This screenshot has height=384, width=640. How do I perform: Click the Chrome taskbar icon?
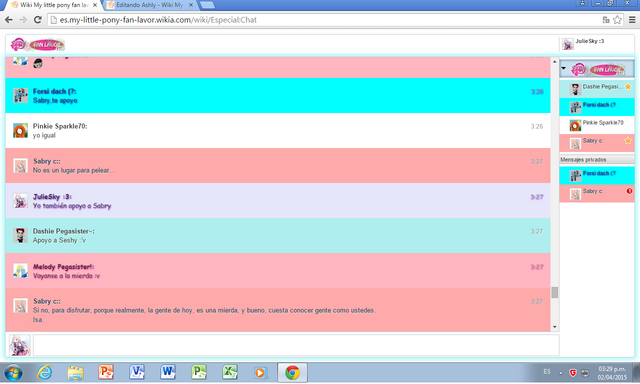[x=292, y=373]
